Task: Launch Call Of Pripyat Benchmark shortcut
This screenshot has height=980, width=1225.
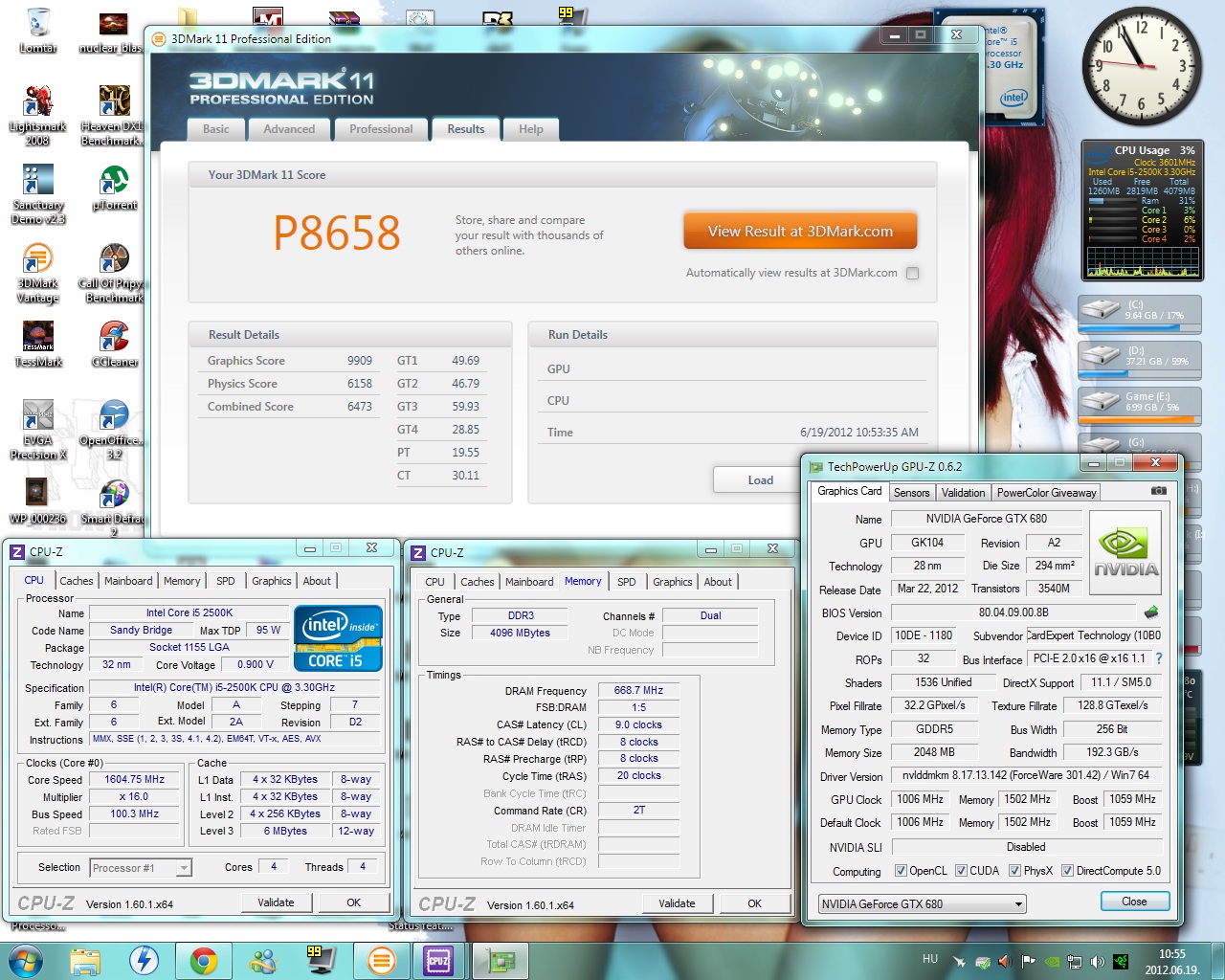Action: (x=114, y=273)
